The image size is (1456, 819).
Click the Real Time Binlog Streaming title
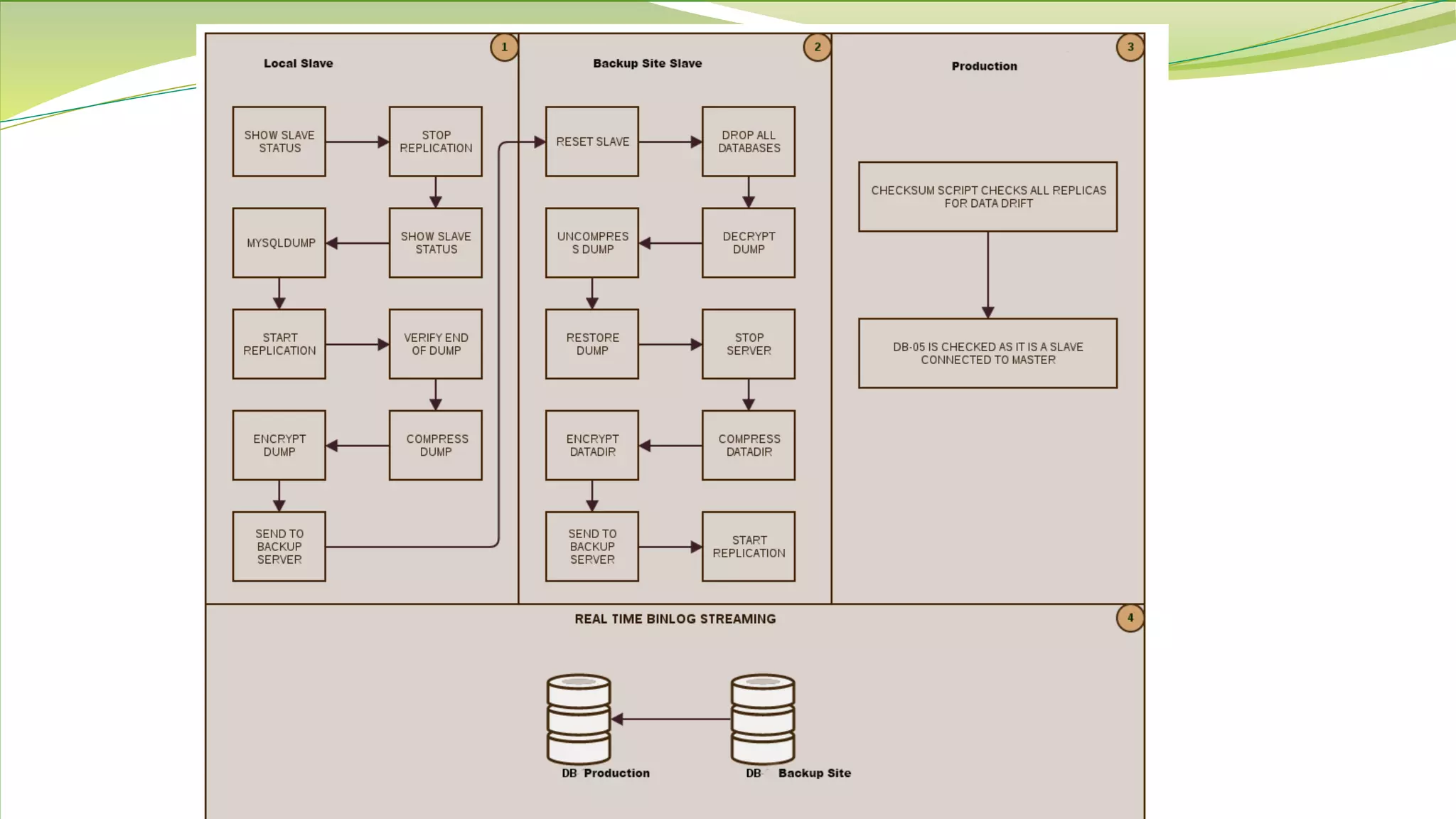click(x=675, y=619)
